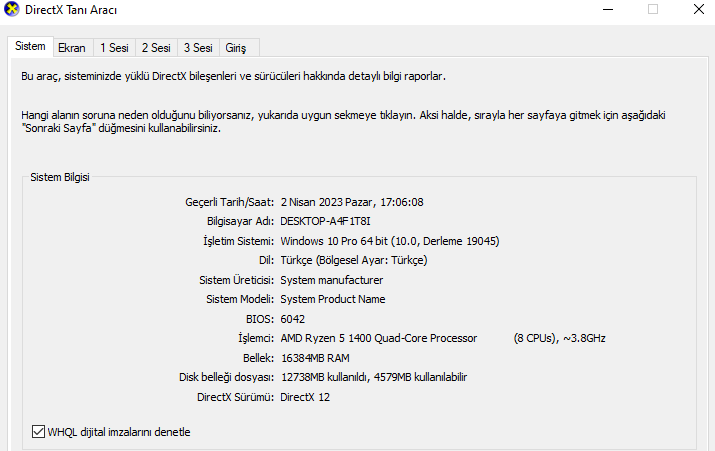Click the Sistem Bilgisi group label

60,177
